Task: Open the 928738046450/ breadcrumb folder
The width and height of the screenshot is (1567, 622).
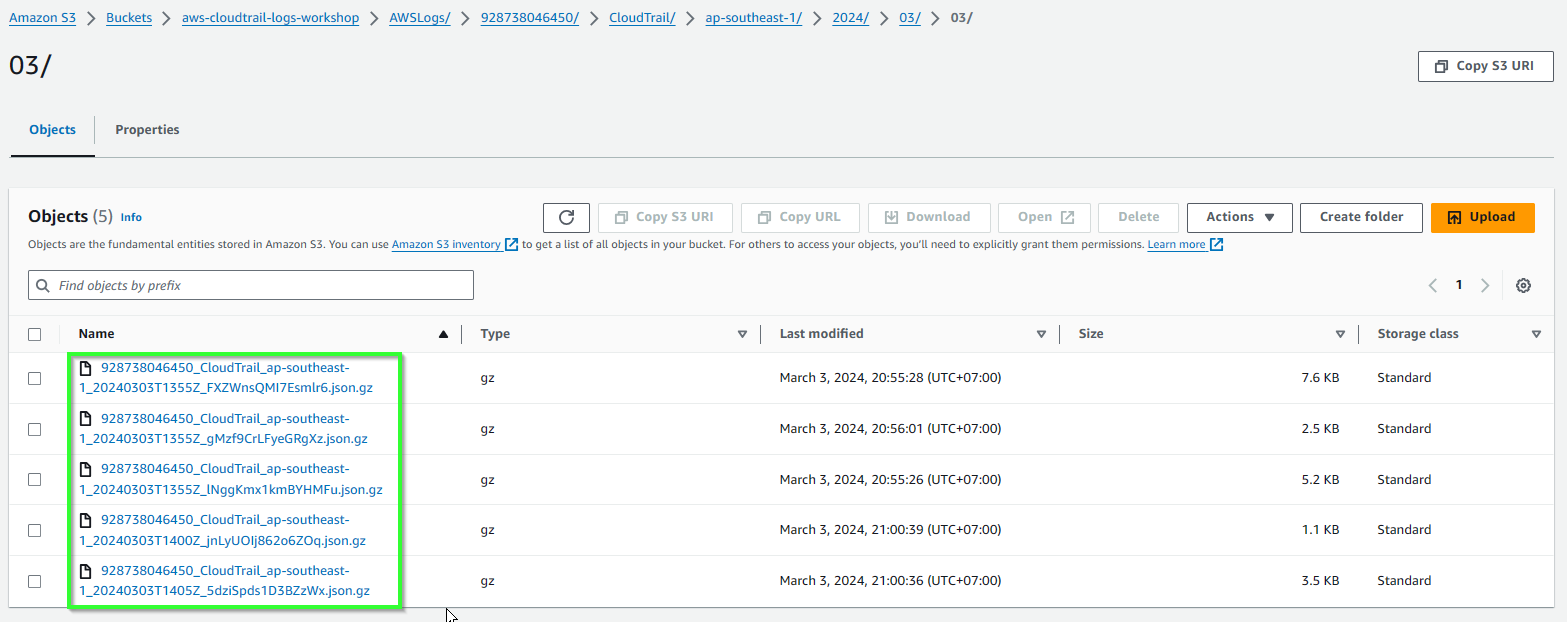Action: click(x=530, y=18)
